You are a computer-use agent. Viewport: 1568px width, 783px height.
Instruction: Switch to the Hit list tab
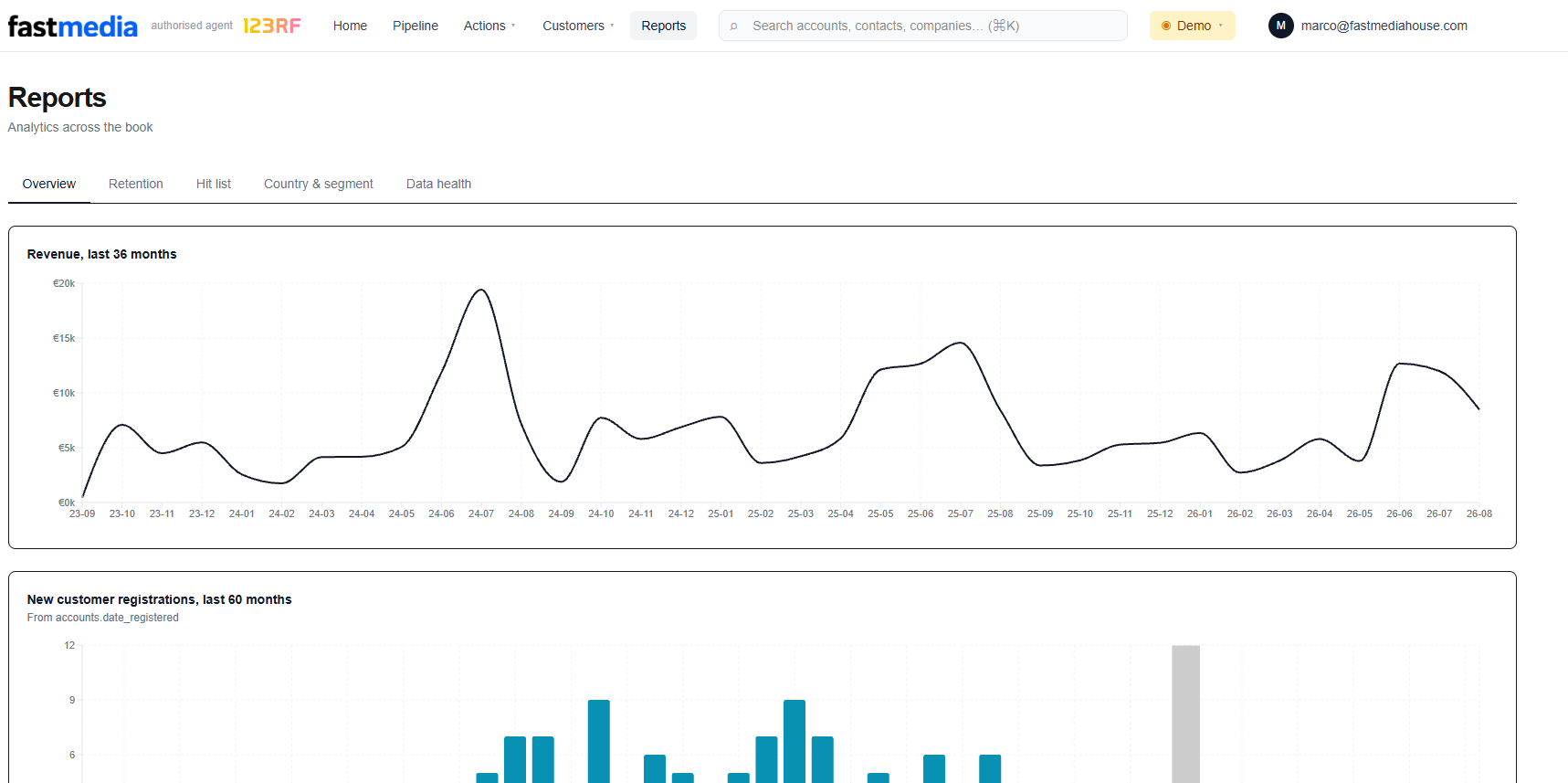214,184
